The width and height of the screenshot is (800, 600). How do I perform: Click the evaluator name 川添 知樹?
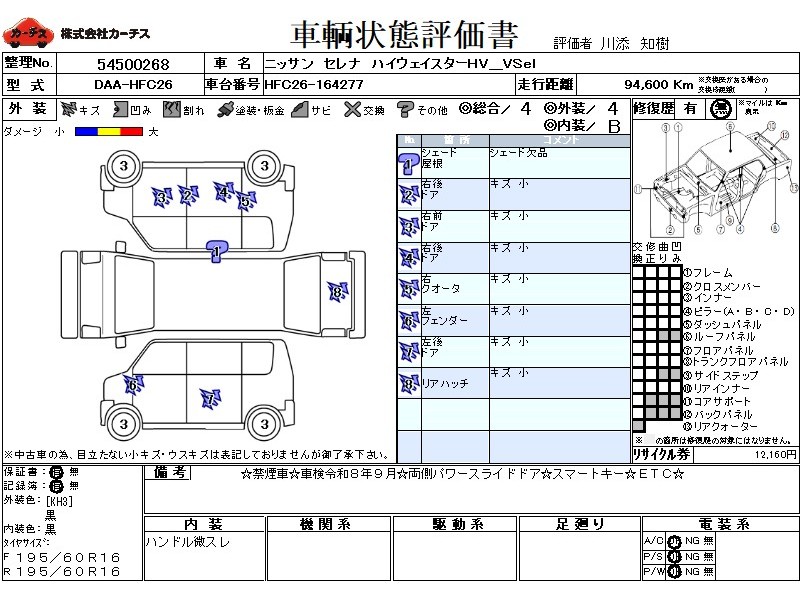coord(635,44)
